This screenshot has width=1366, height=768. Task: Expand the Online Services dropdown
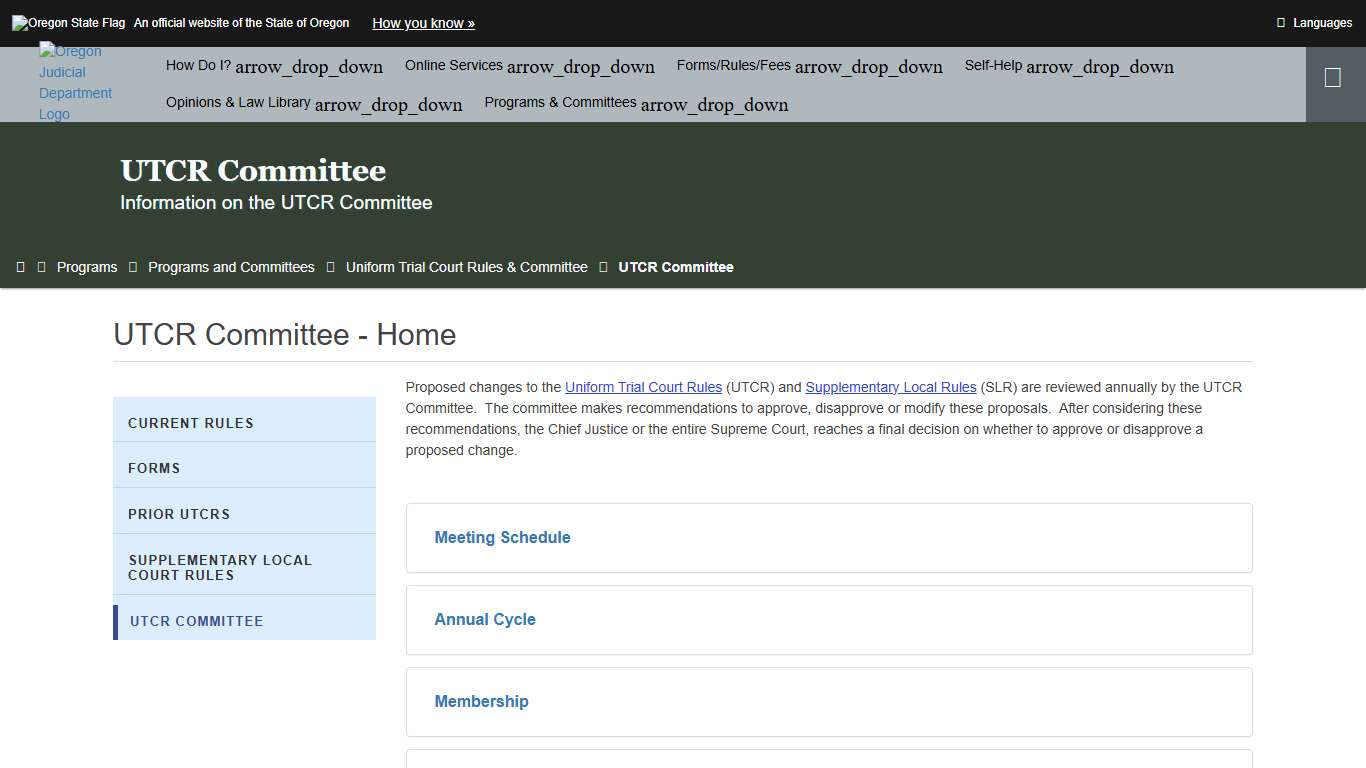click(529, 66)
